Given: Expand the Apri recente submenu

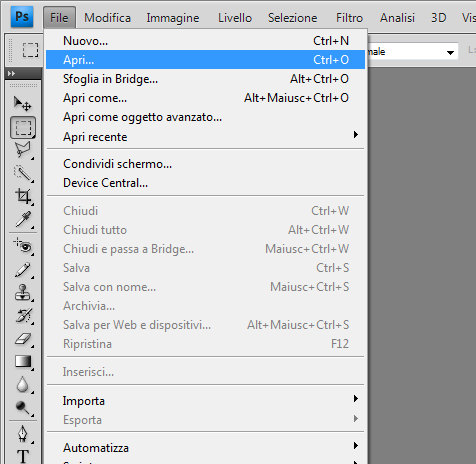Looking at the screenshot, I should point(205,137).
